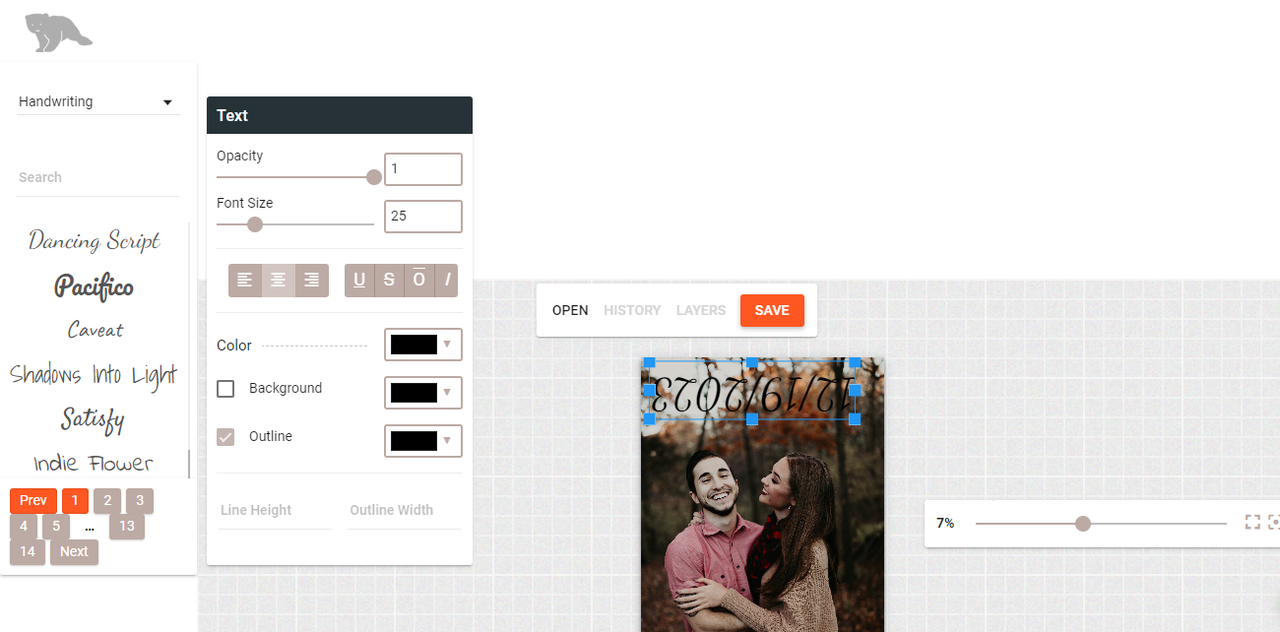Viewport: 1280px width, 632px height.
Task: Go to font page 1
Action: (75, 501)
